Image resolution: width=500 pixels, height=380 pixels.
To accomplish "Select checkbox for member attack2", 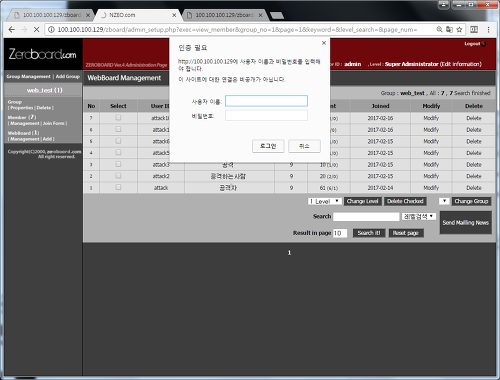I will coord(118,176).
